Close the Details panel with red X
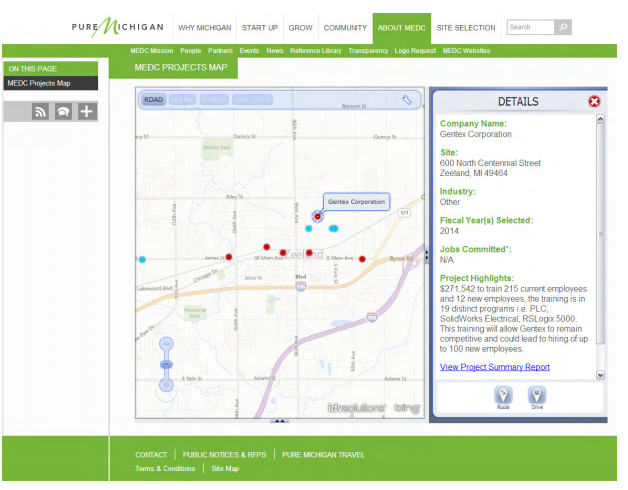The height and width of the screenshot is (490, 628). [x=594, y=101]
